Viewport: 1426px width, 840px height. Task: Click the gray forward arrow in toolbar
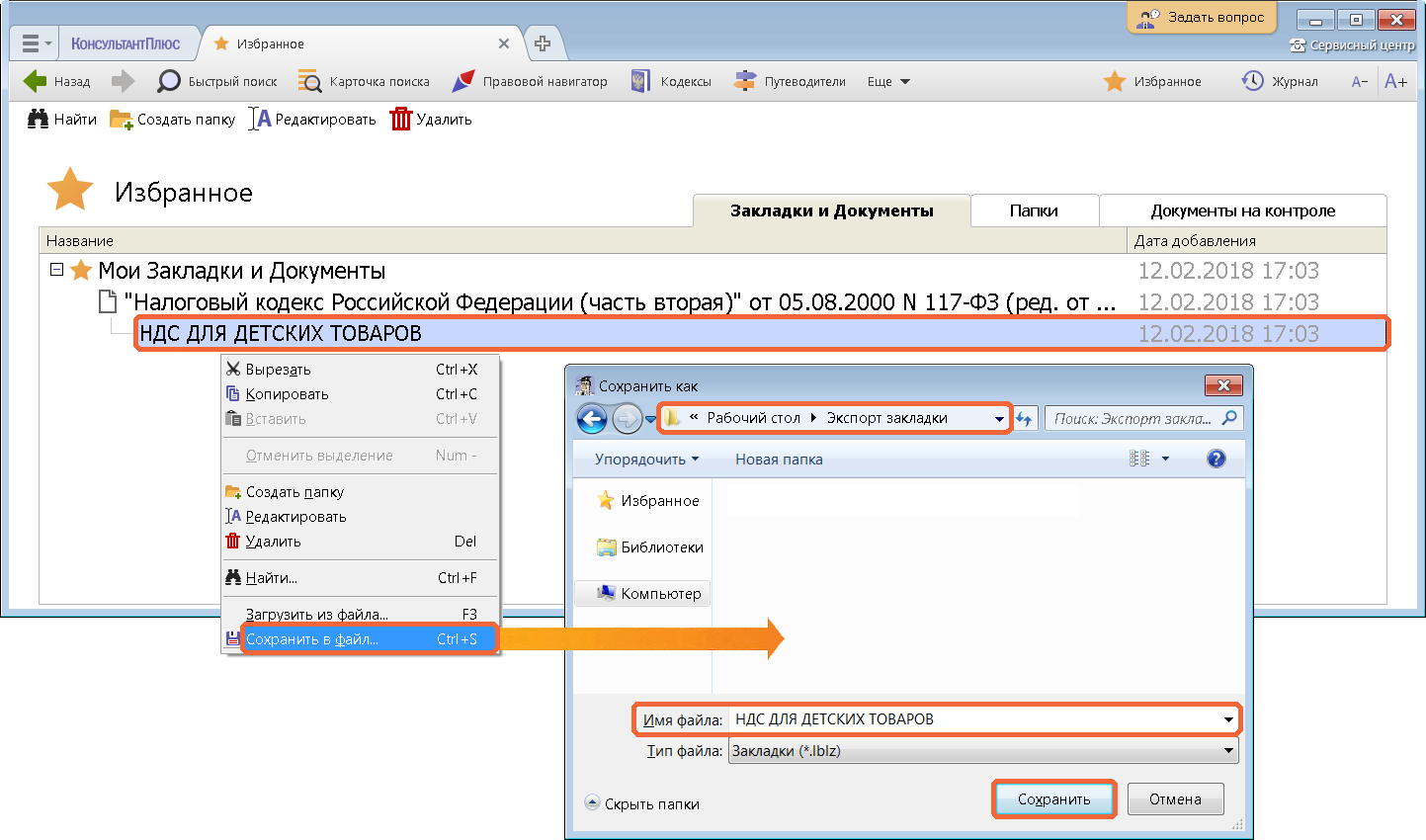tap(123, 81)
